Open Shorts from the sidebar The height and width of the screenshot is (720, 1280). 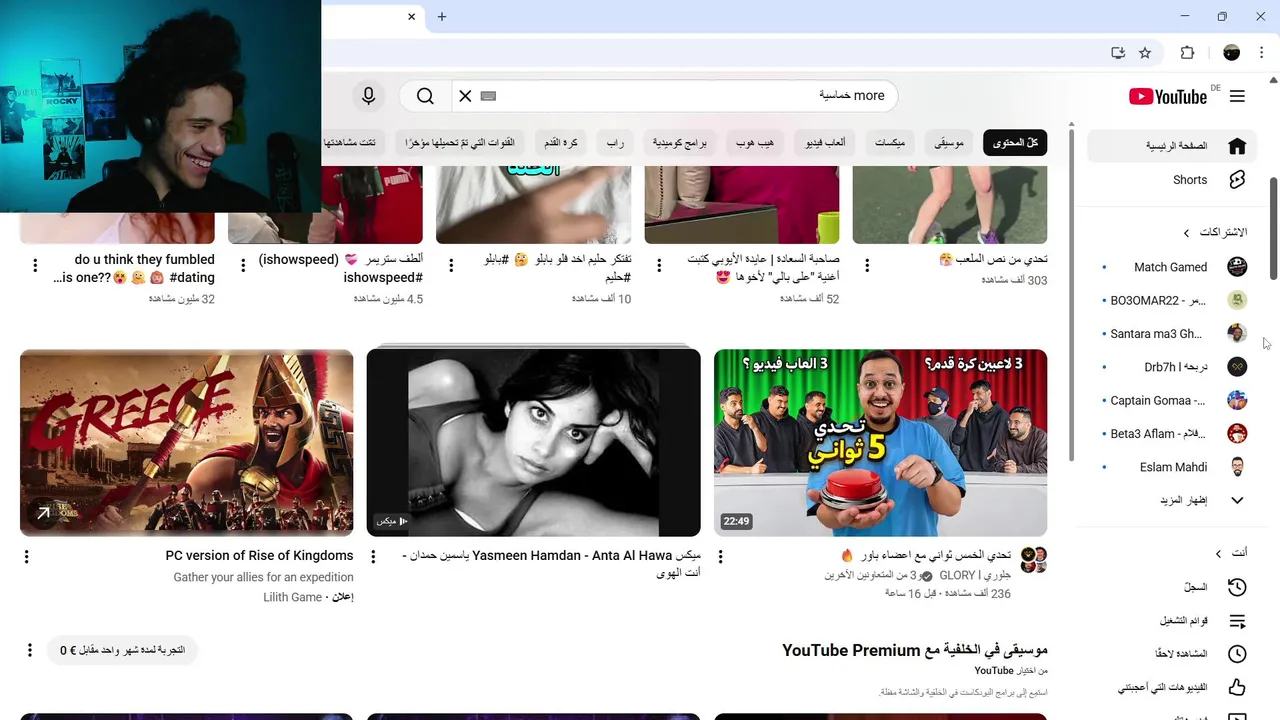point(1172,180)
